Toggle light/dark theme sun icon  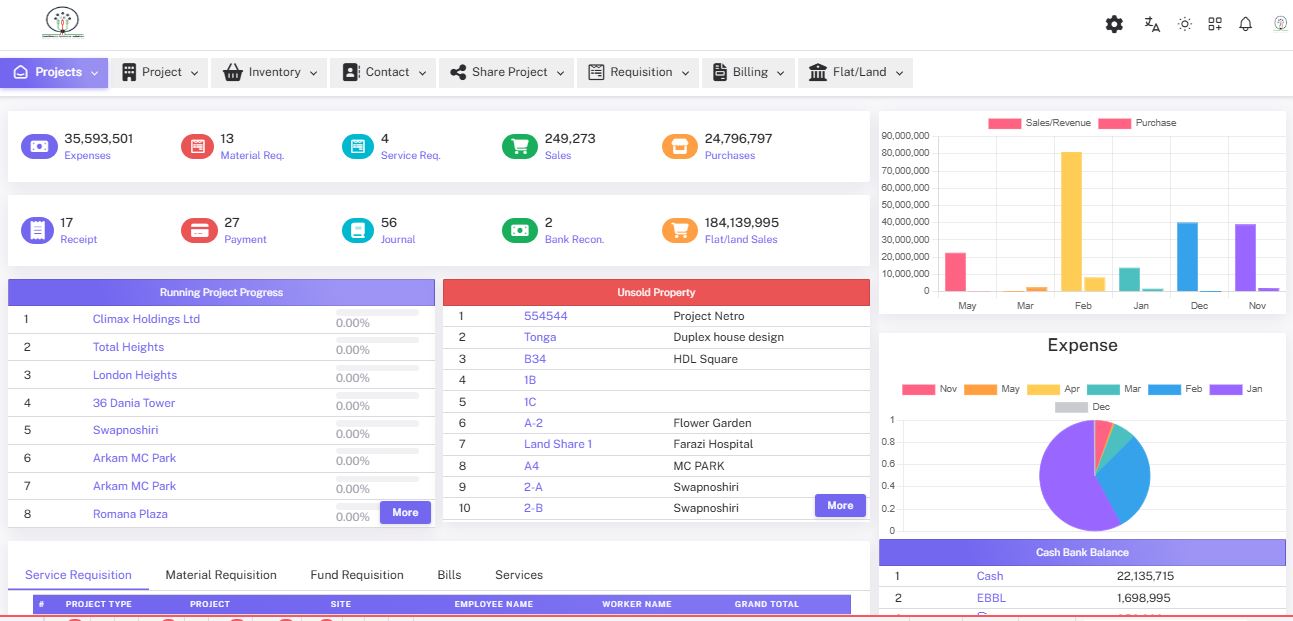point(1185,24)
